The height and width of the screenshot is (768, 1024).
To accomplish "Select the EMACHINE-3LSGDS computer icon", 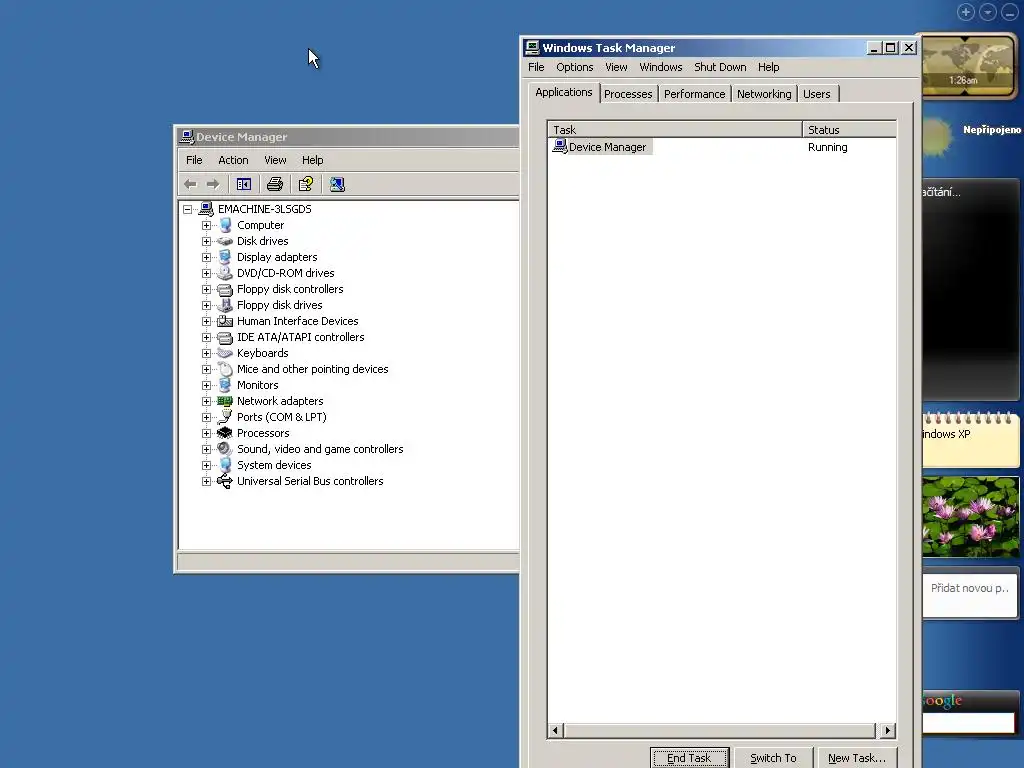I will pyautogui.click(x=206, y=209).
